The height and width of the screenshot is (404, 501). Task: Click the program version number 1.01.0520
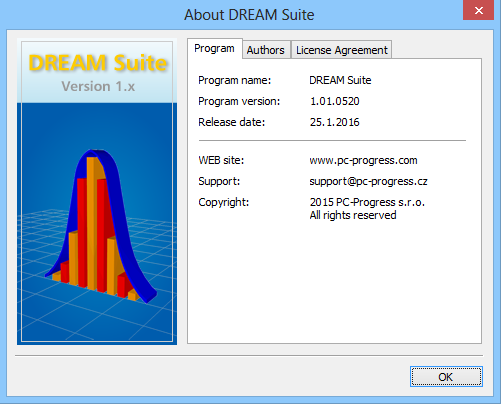coord(335,101)
